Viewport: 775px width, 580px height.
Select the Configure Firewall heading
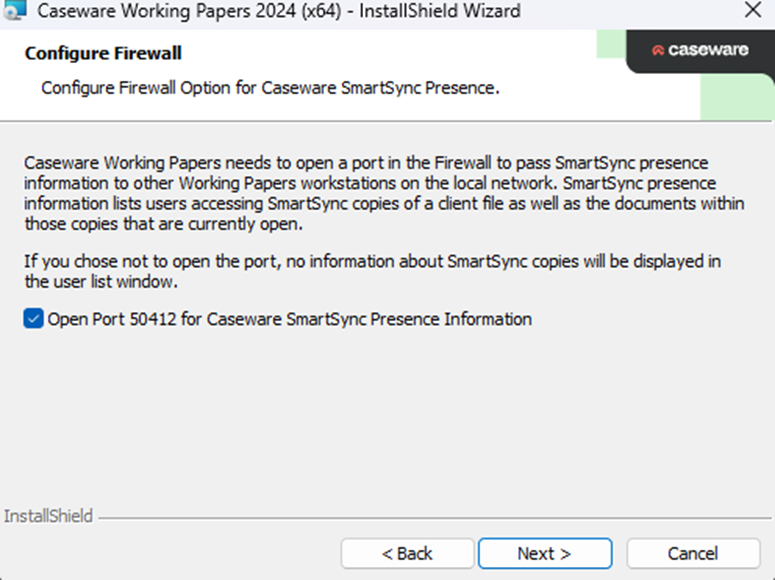click(x=102, y=53)
